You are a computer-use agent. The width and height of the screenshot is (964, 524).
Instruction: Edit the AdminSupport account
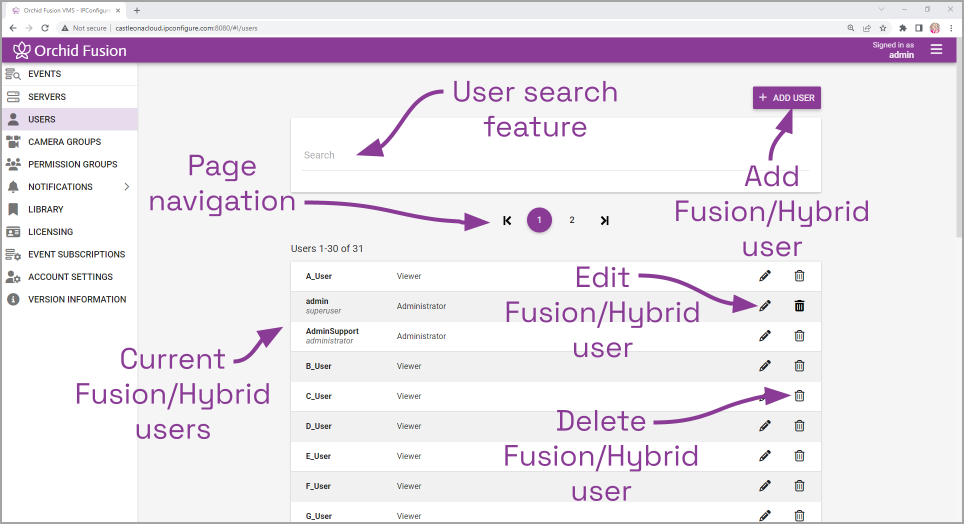point(765,336)
